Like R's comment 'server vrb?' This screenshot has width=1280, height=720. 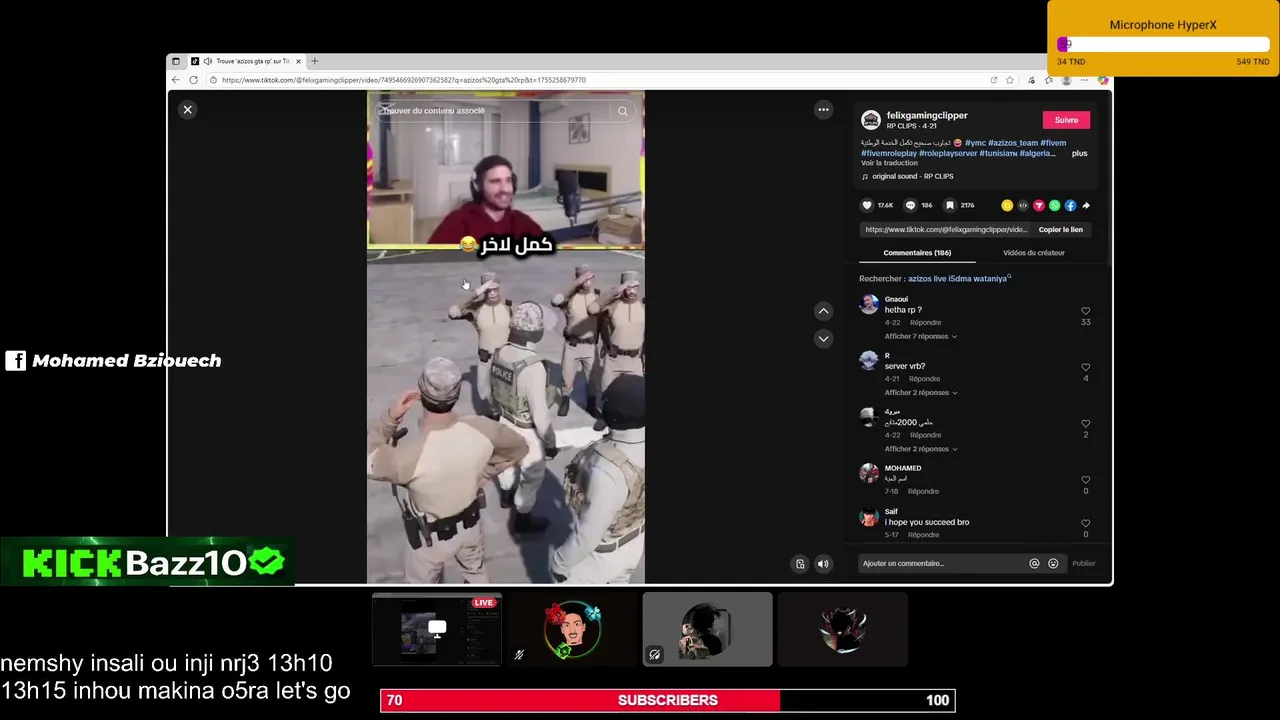1085,367
